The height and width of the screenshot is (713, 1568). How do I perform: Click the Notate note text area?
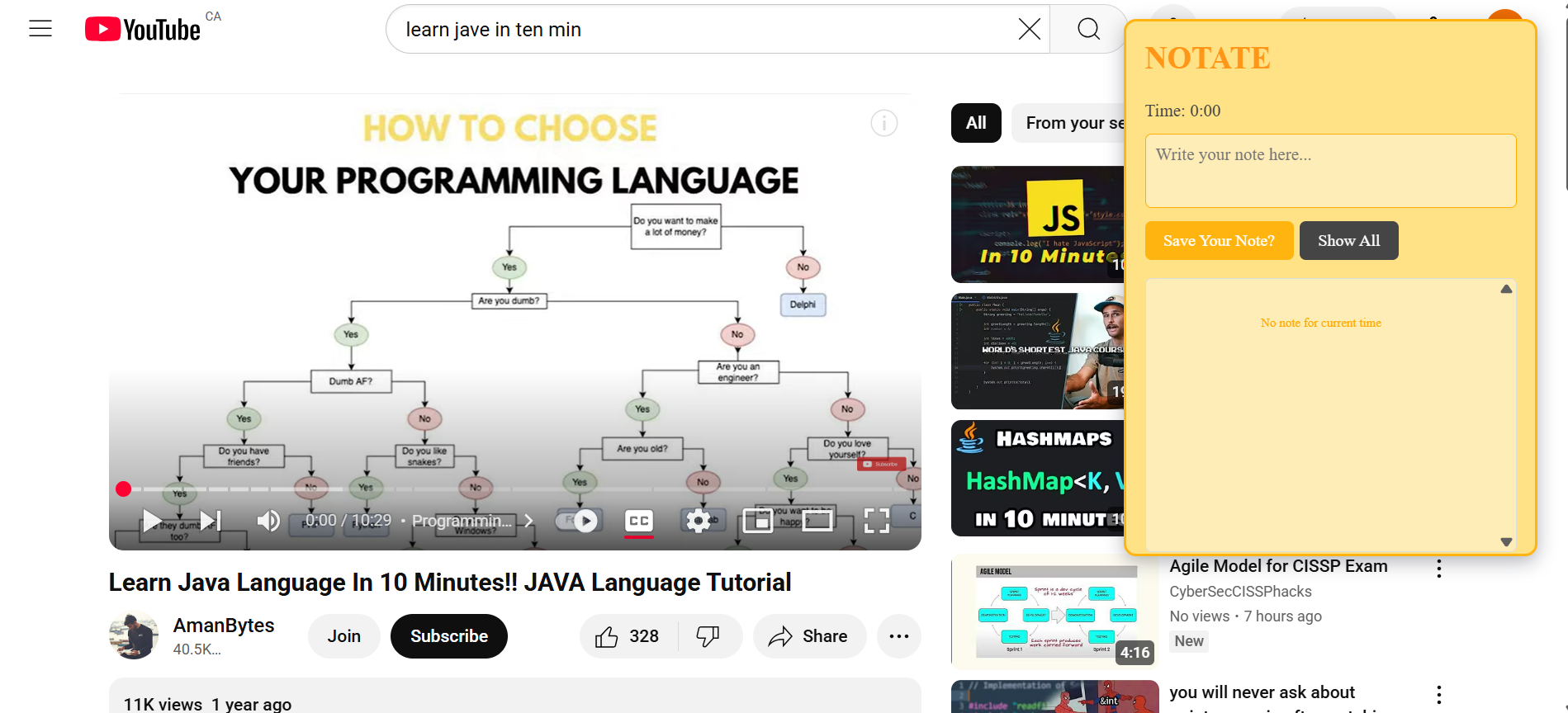click(x=1330, y=171)
